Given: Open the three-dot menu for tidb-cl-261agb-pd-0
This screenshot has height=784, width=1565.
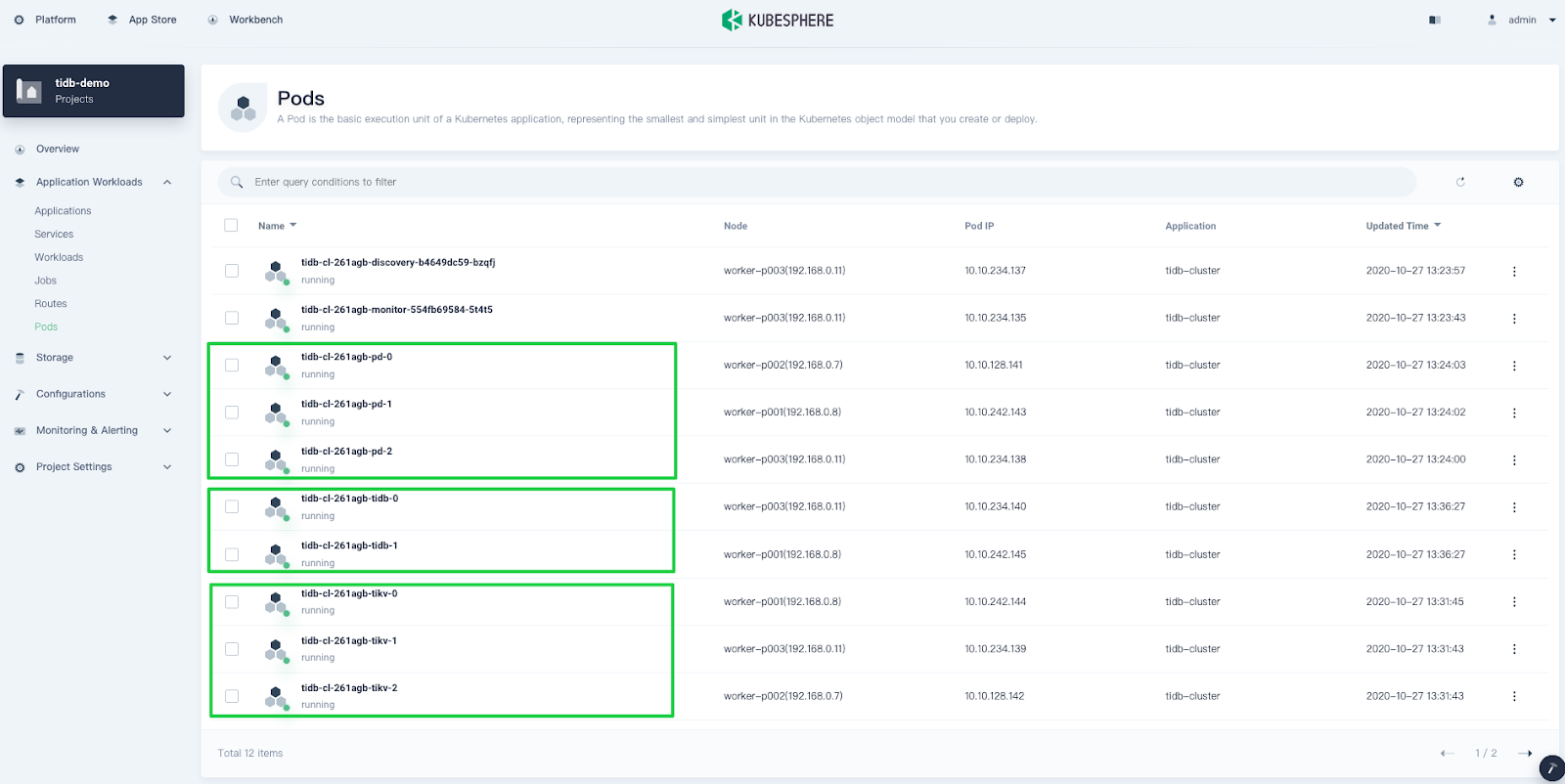Looking at the screenshot, I should coord(1514,366).
